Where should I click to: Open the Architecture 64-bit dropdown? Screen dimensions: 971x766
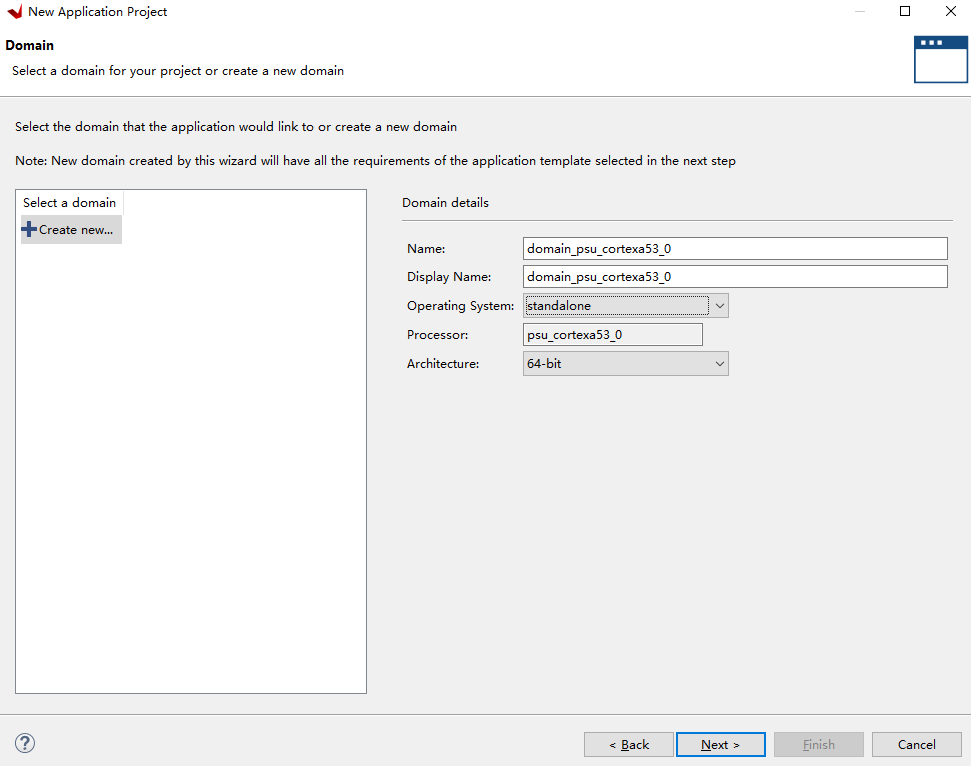pyautogui.click(x=625, y=363)
